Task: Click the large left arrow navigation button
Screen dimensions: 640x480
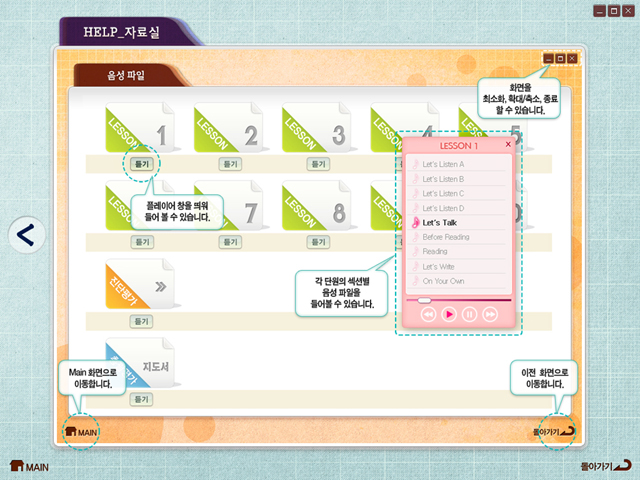Action: click(x=28, y=235)
